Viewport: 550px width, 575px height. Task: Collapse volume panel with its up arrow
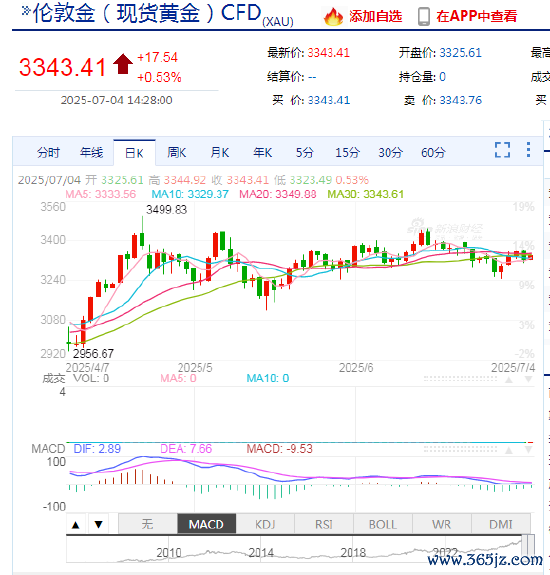click(509, 380)
